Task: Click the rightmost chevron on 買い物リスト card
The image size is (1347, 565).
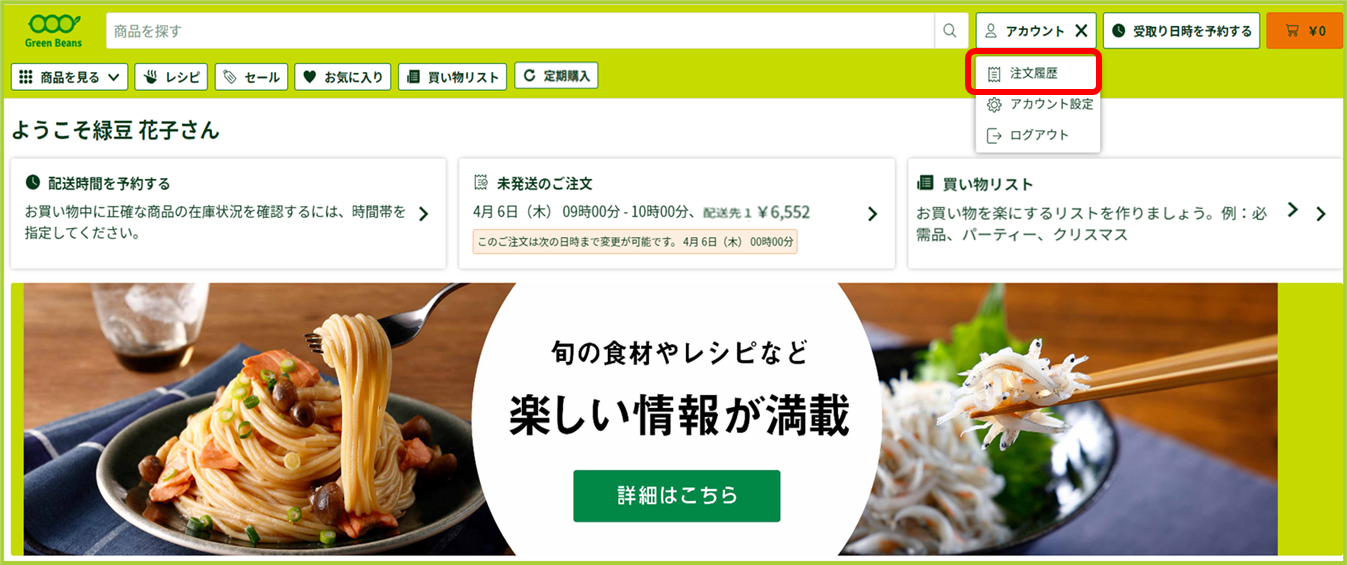Action: click(x=1321, y=213)
